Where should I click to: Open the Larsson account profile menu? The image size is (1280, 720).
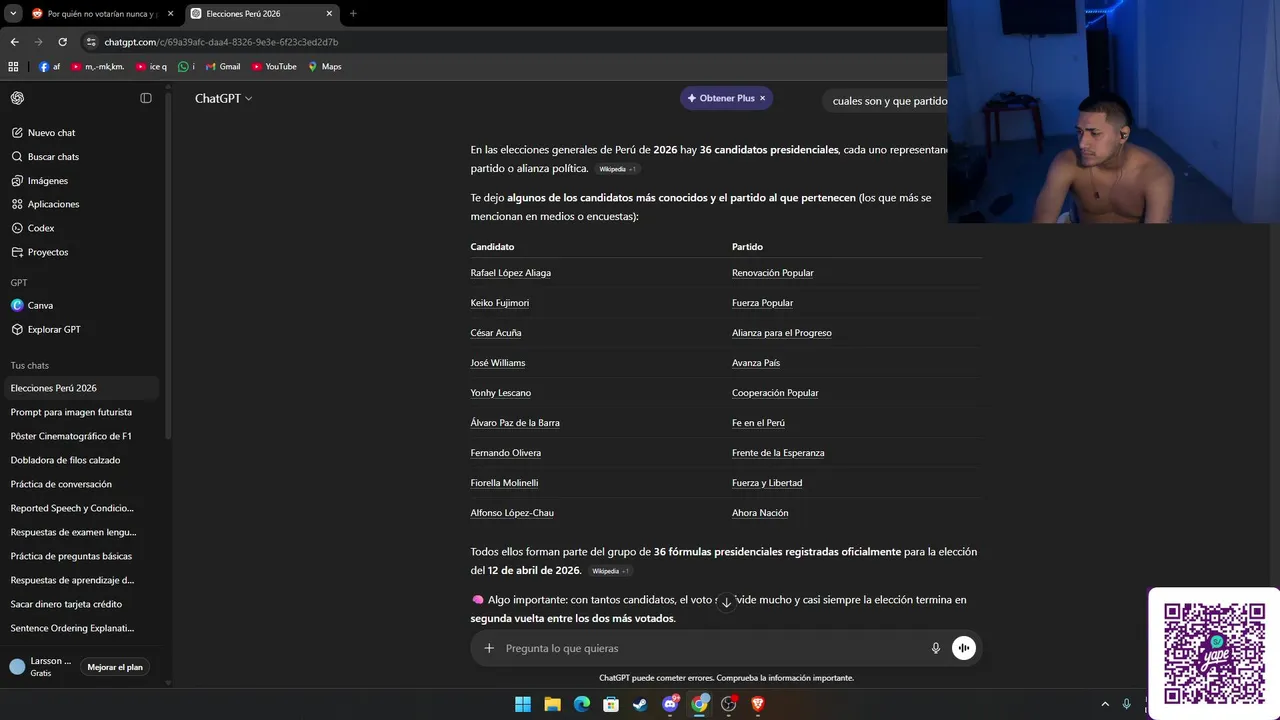point(42,667)
